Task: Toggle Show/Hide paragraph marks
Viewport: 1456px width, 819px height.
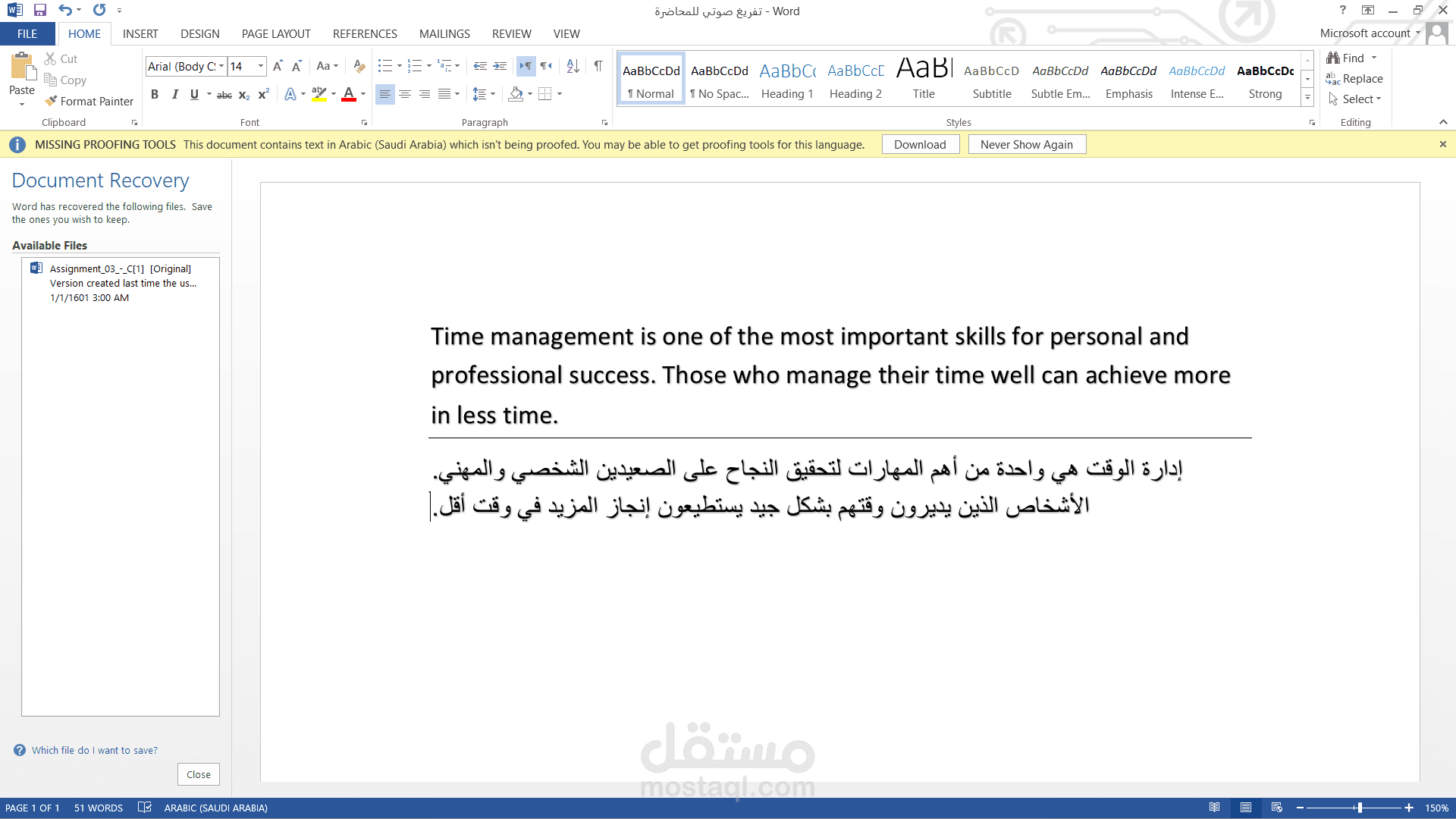Action: 598,66
